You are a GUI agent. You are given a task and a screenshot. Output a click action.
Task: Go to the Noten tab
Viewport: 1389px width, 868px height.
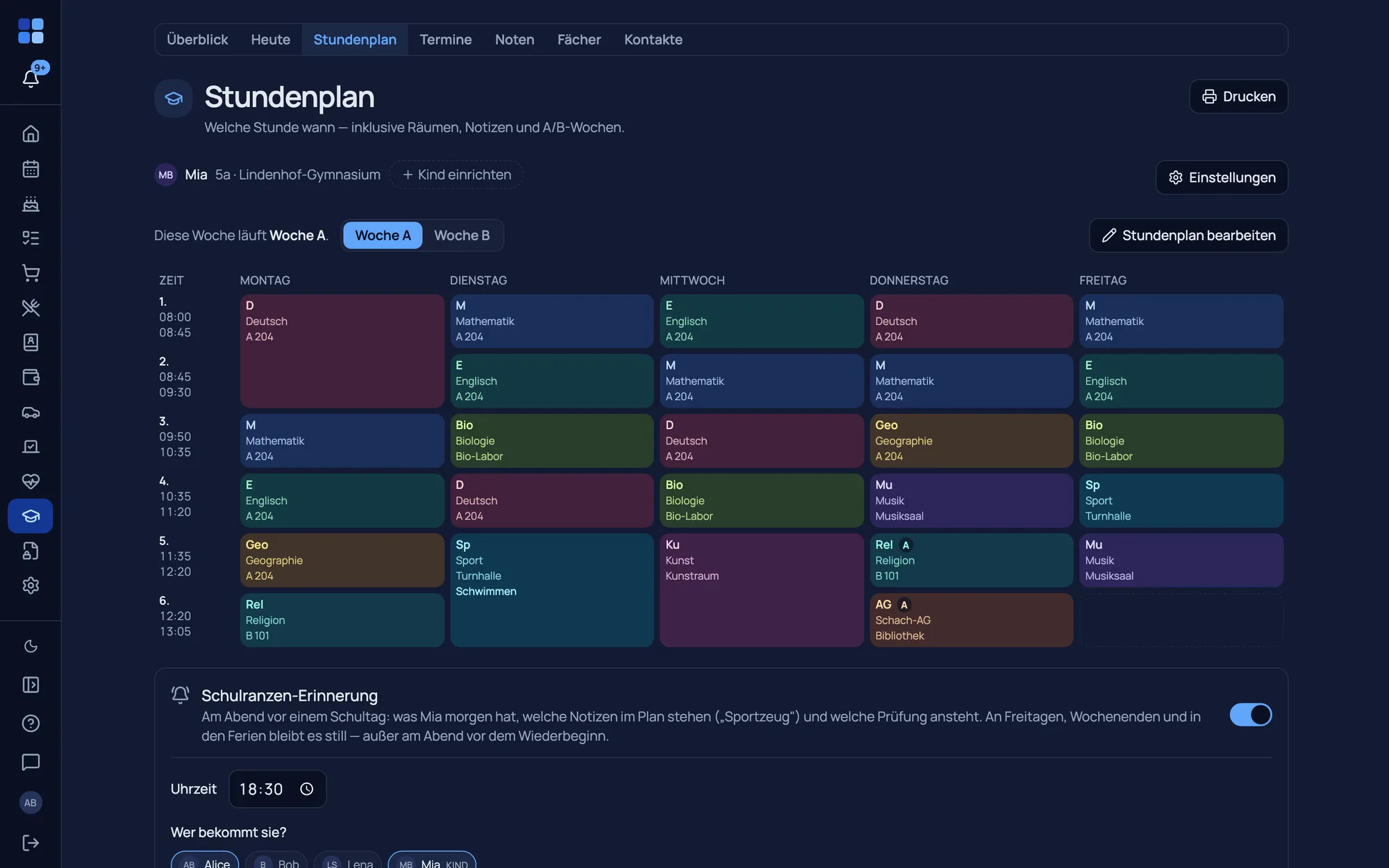coord(514,40)
